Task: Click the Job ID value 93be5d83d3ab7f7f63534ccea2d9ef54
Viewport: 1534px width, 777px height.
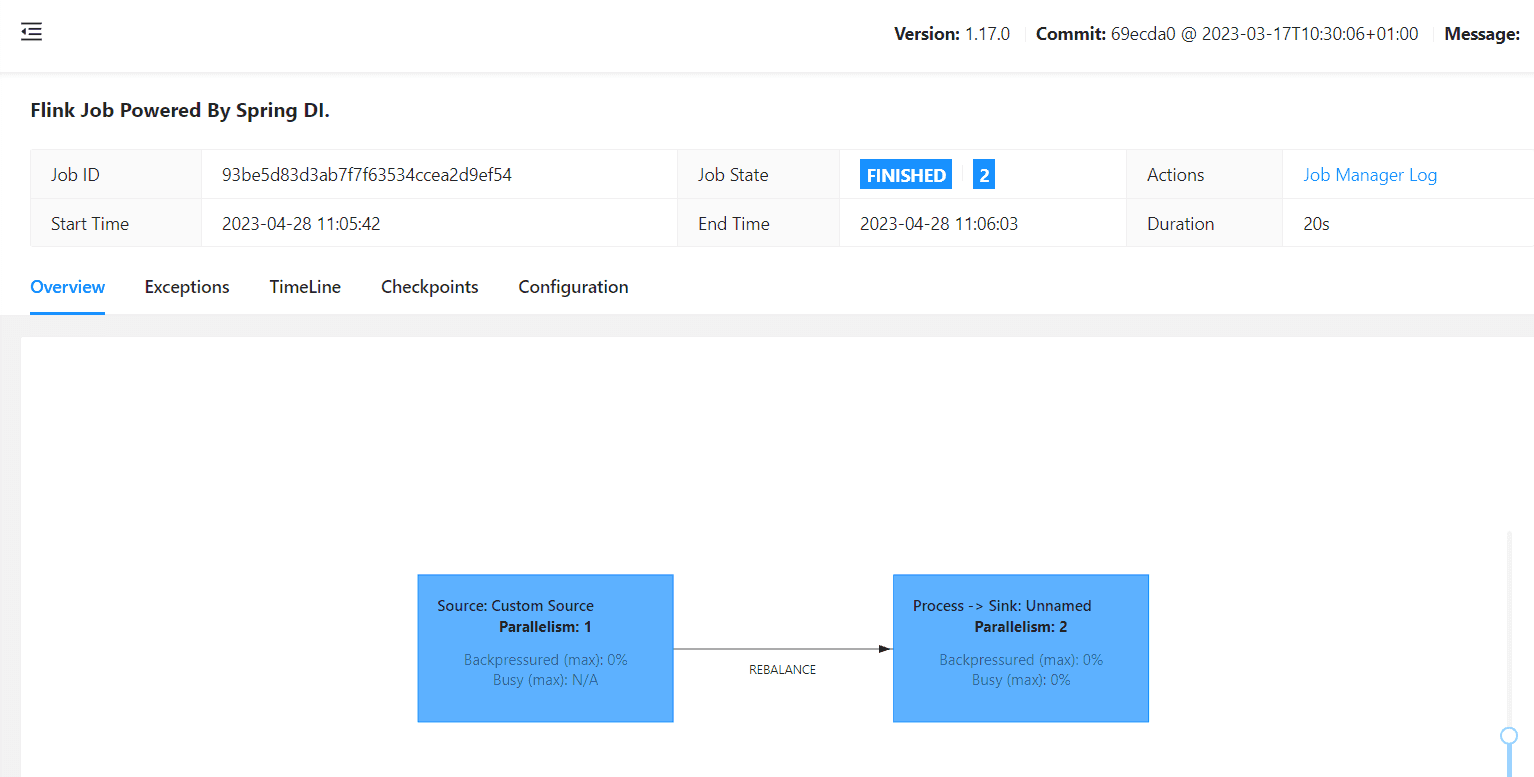Action: point(367,175)
